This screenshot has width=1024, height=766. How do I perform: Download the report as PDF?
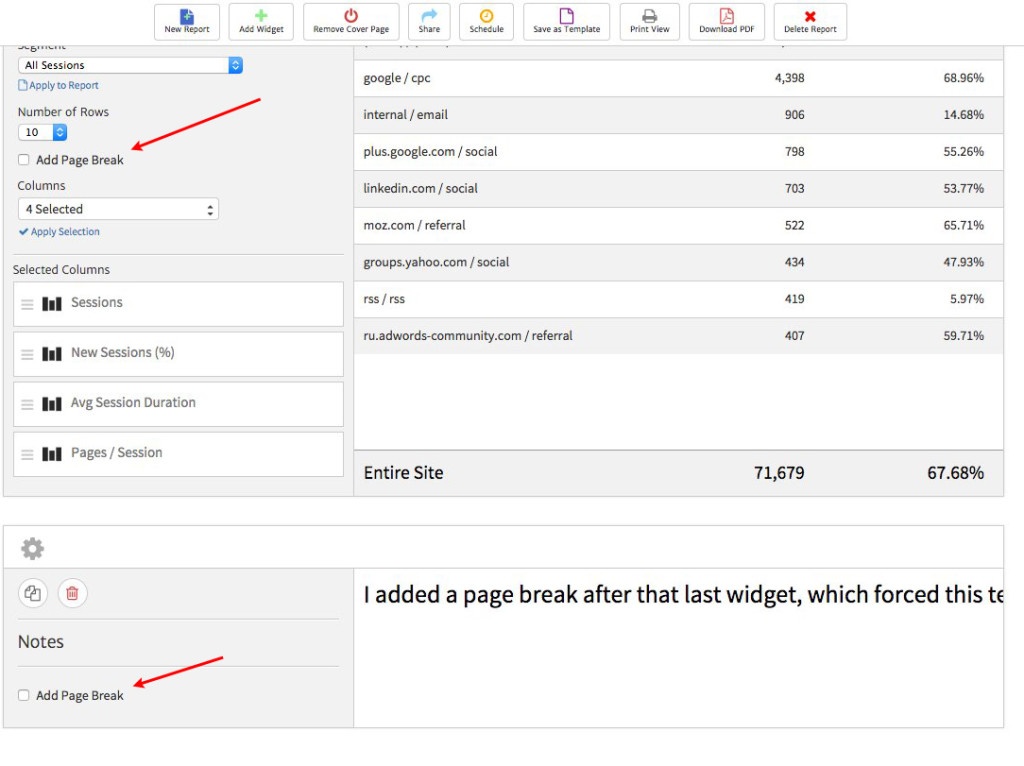727,21
